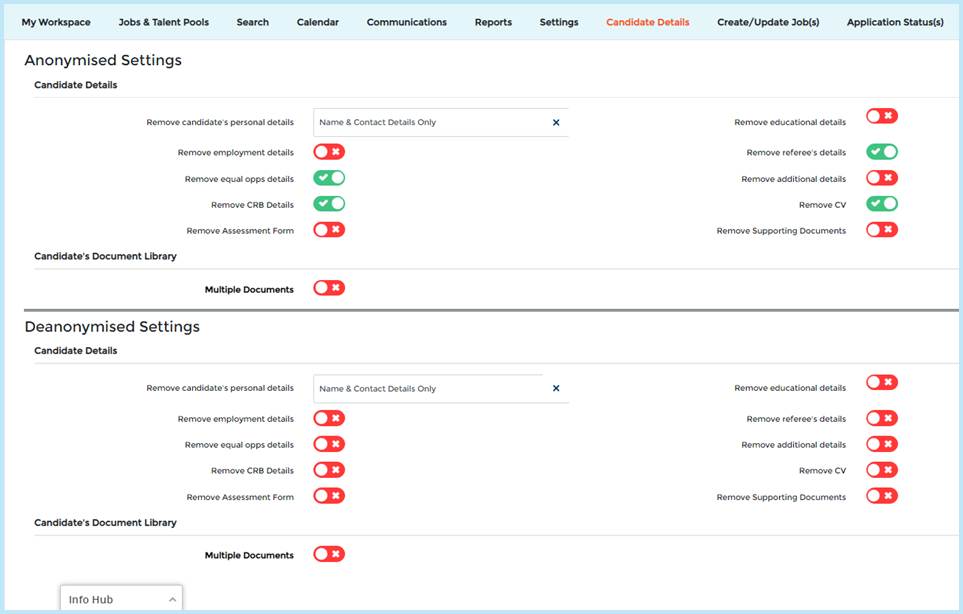The height and width of the screenshot is (614, 963).
Task: Toggle Remove Supporting Documents under Anonymised Settings
Action: 881,229
